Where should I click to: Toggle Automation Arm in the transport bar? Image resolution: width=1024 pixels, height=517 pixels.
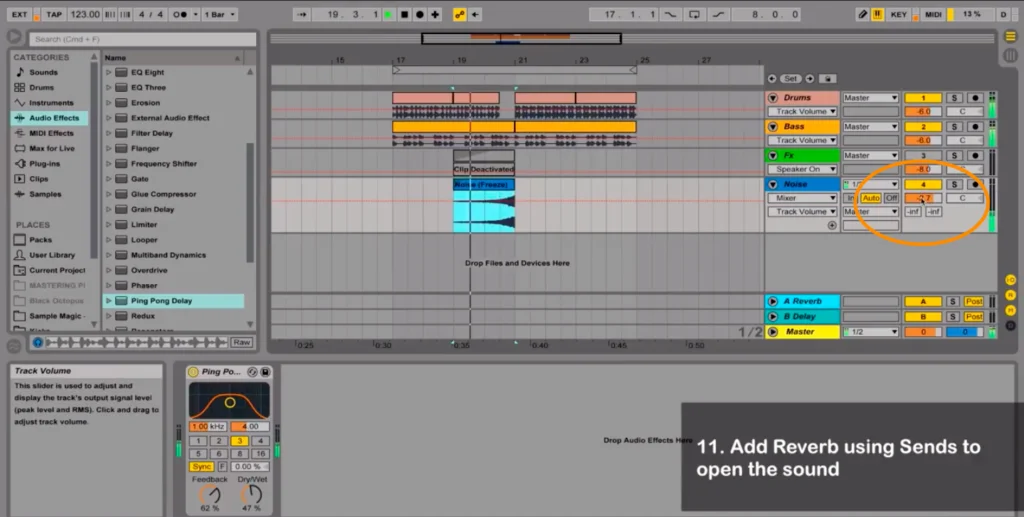pos(460,14)
